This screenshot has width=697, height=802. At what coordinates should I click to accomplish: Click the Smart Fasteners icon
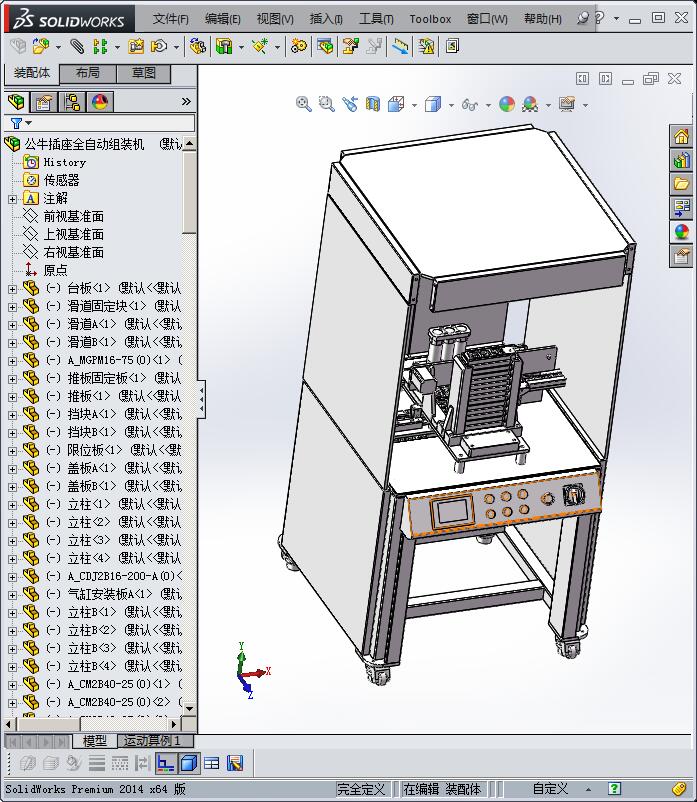pos(136,47)
